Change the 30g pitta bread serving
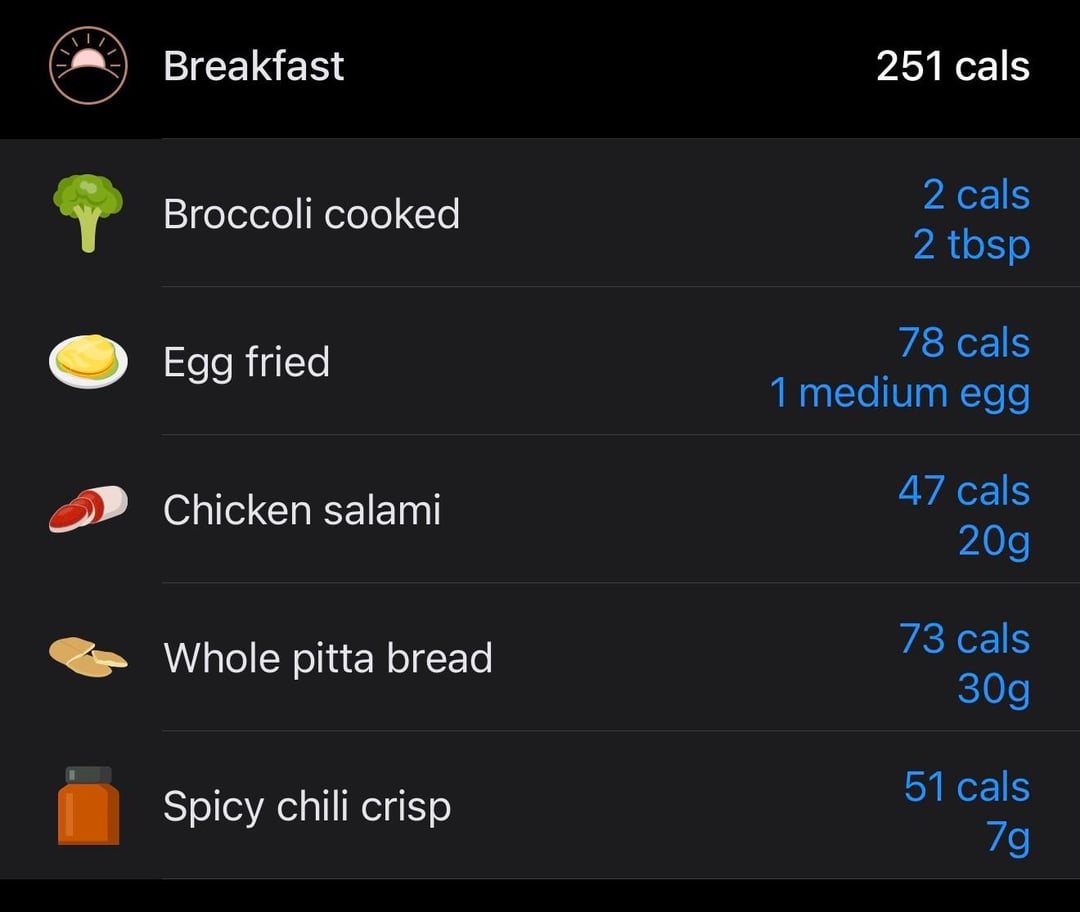1080x912 pixels. 993,688
